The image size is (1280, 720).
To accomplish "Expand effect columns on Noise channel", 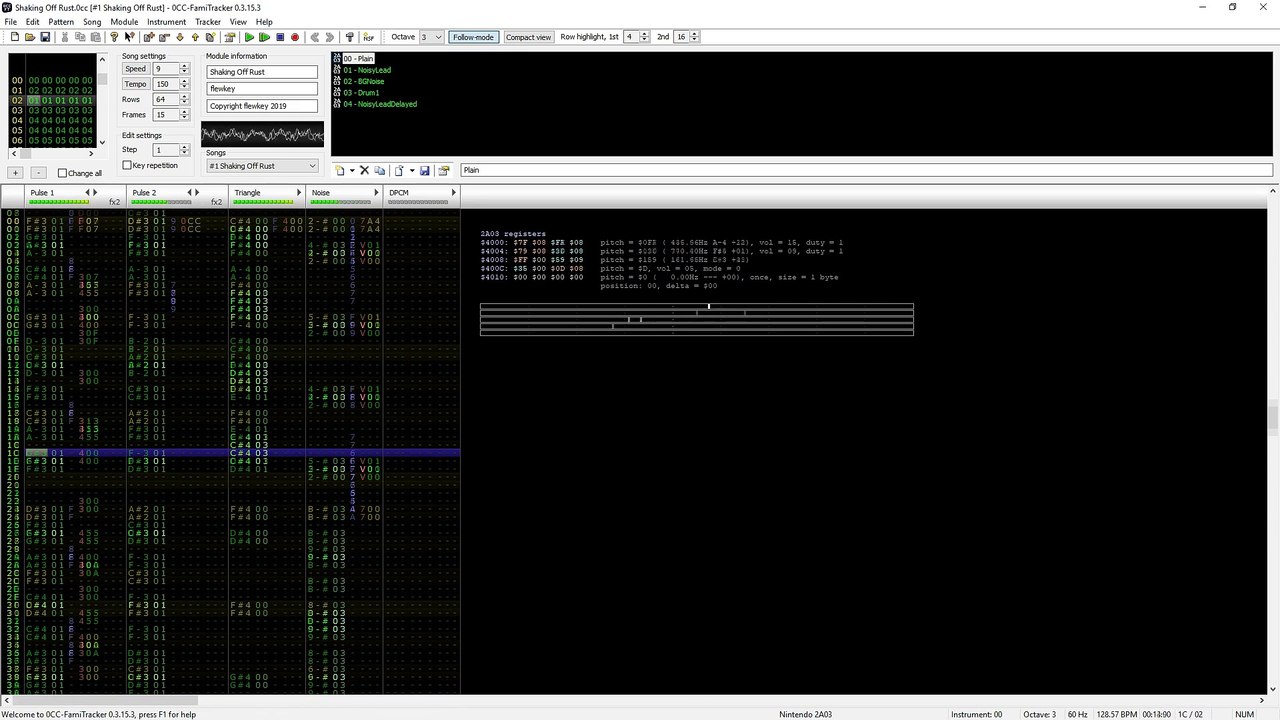I will coord(376,192).
